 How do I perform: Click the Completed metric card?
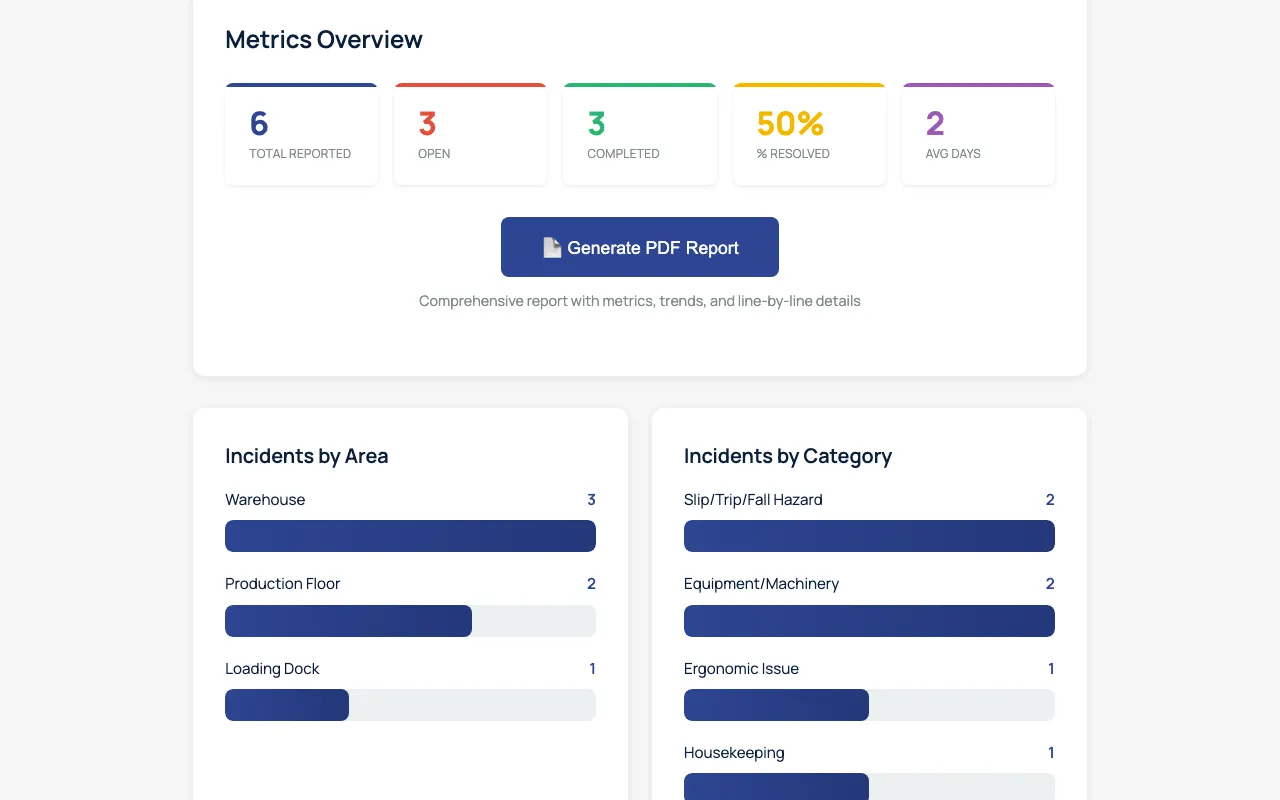(640, 134)
